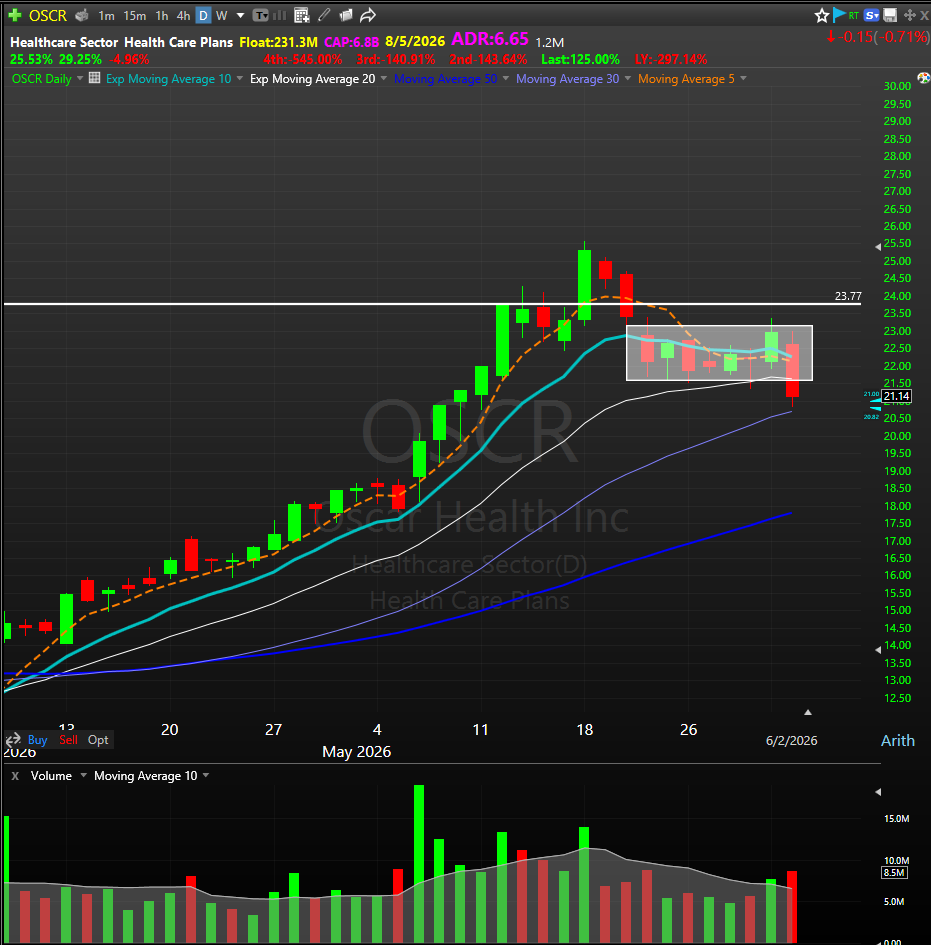
Task: Click the Moving Average 50 label
Action: tap(445, 78)
